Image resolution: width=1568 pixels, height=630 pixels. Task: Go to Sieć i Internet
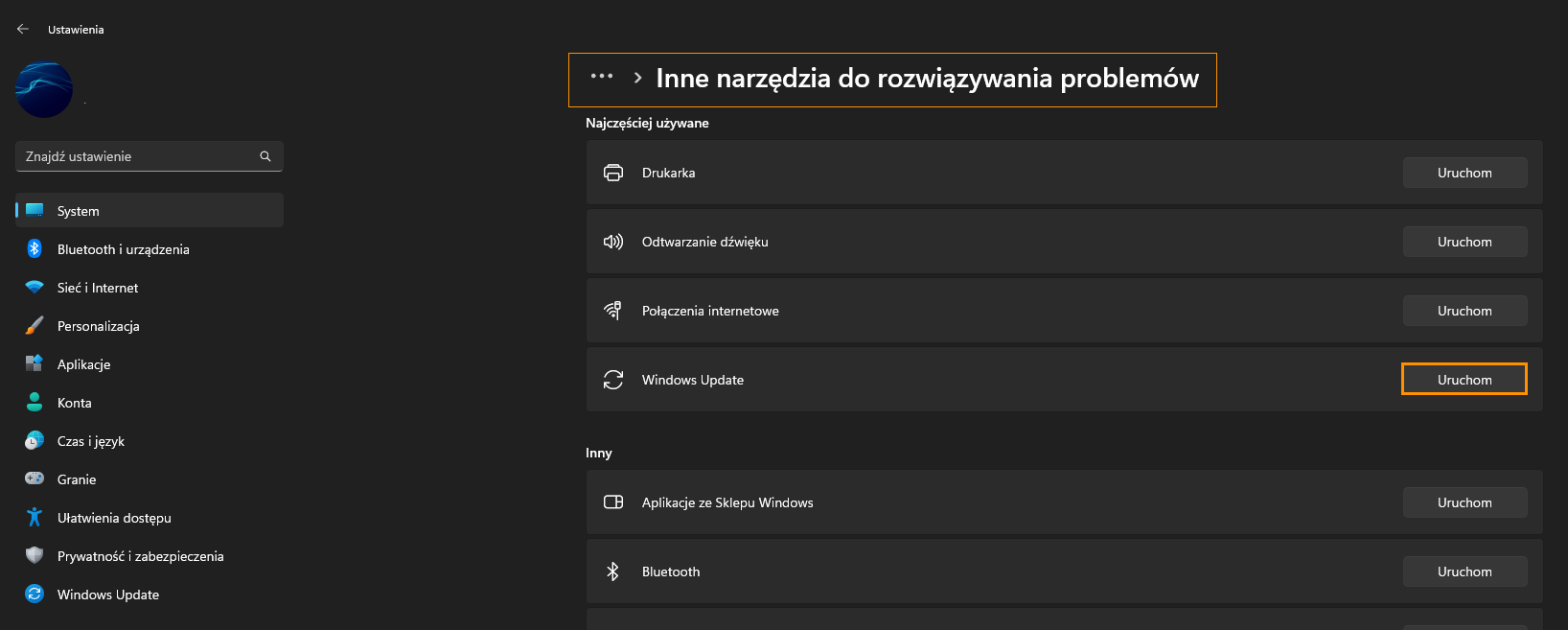pos(150,287)
